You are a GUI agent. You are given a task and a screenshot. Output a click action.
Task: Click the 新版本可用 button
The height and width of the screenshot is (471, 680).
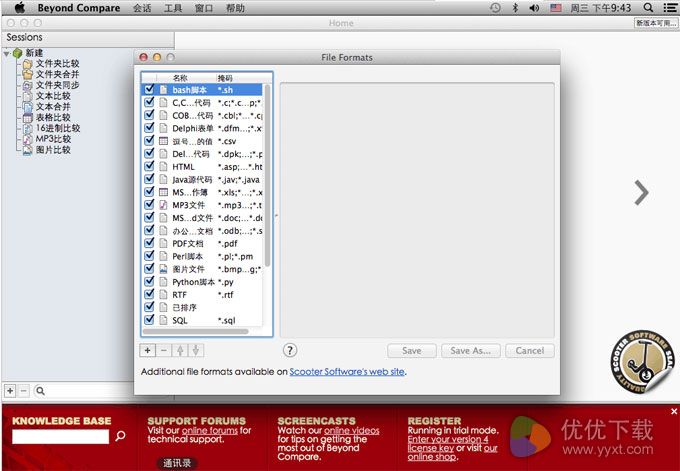[x=655, y=23]
